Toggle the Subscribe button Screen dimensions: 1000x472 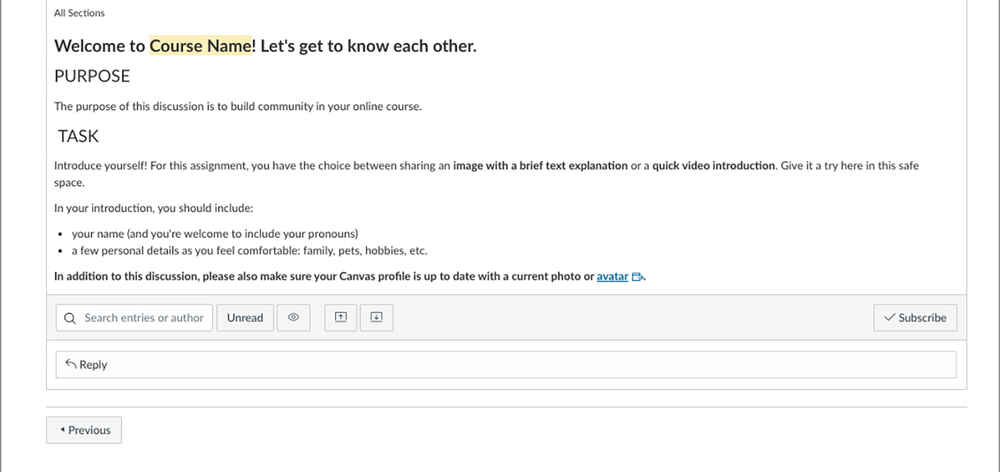(x=915, y=318)
